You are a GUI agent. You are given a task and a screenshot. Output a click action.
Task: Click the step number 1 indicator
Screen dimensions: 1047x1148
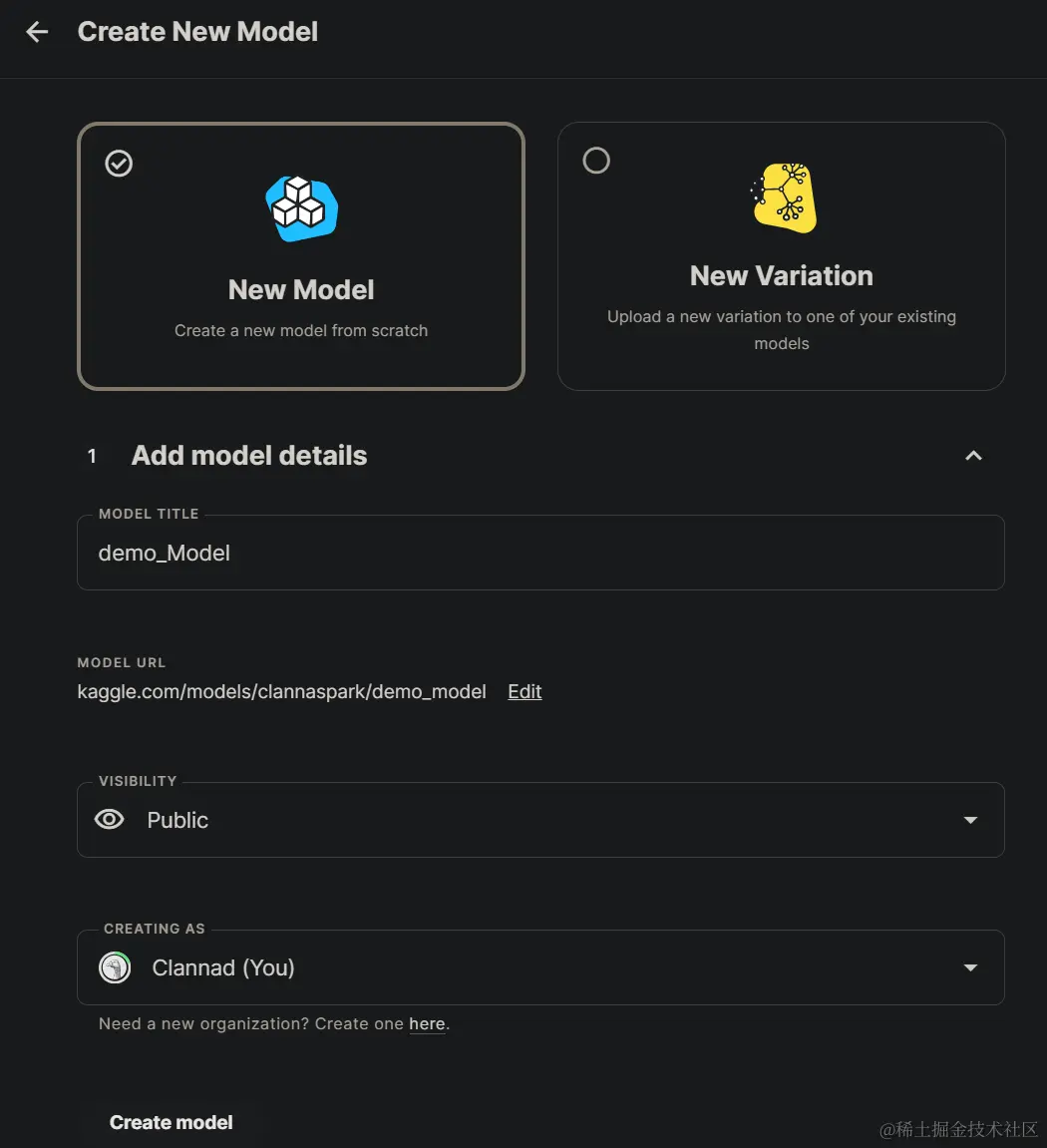pyautogui.click(x=92, y=456)
